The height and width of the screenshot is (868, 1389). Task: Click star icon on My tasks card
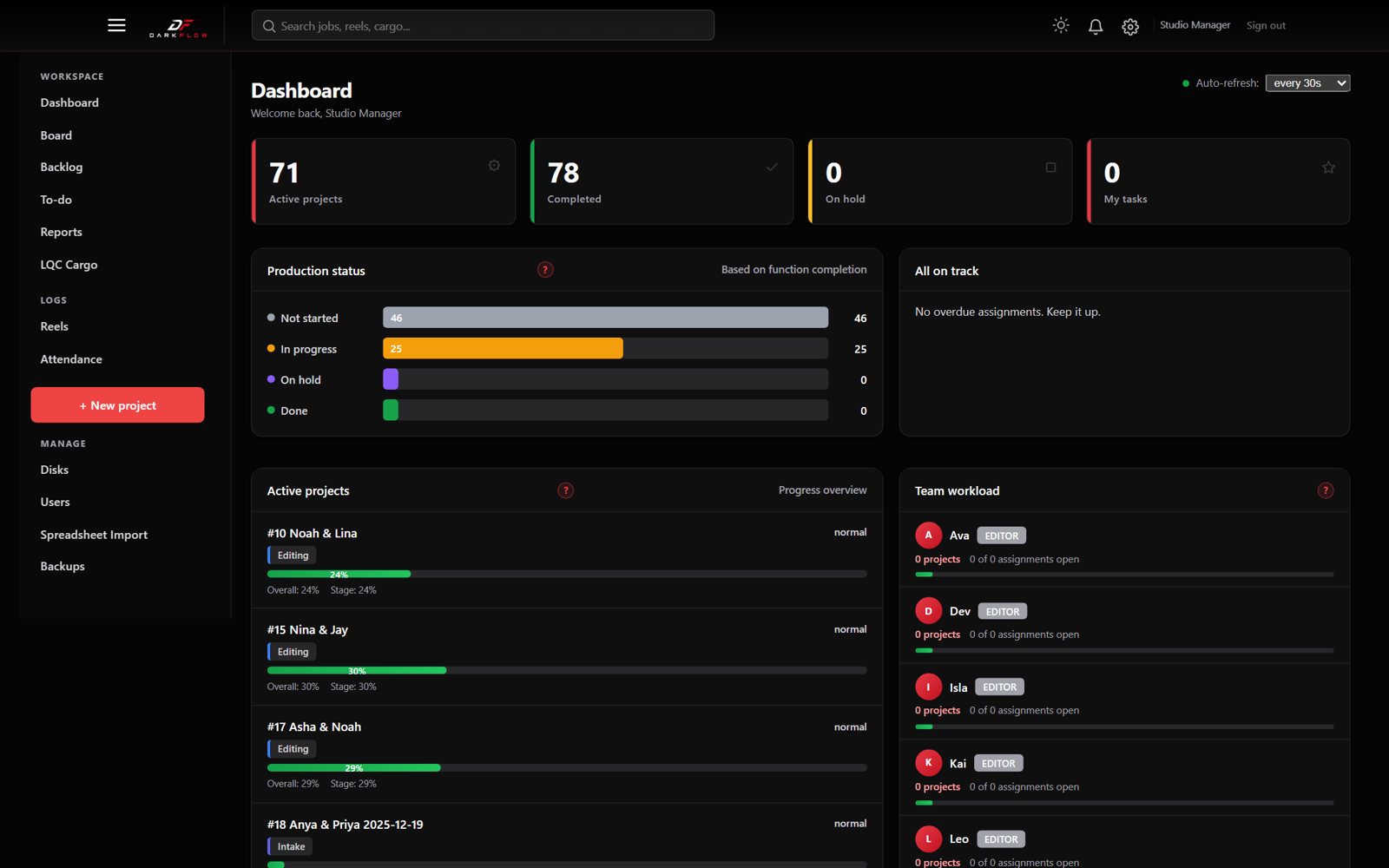click(1328, 167)
